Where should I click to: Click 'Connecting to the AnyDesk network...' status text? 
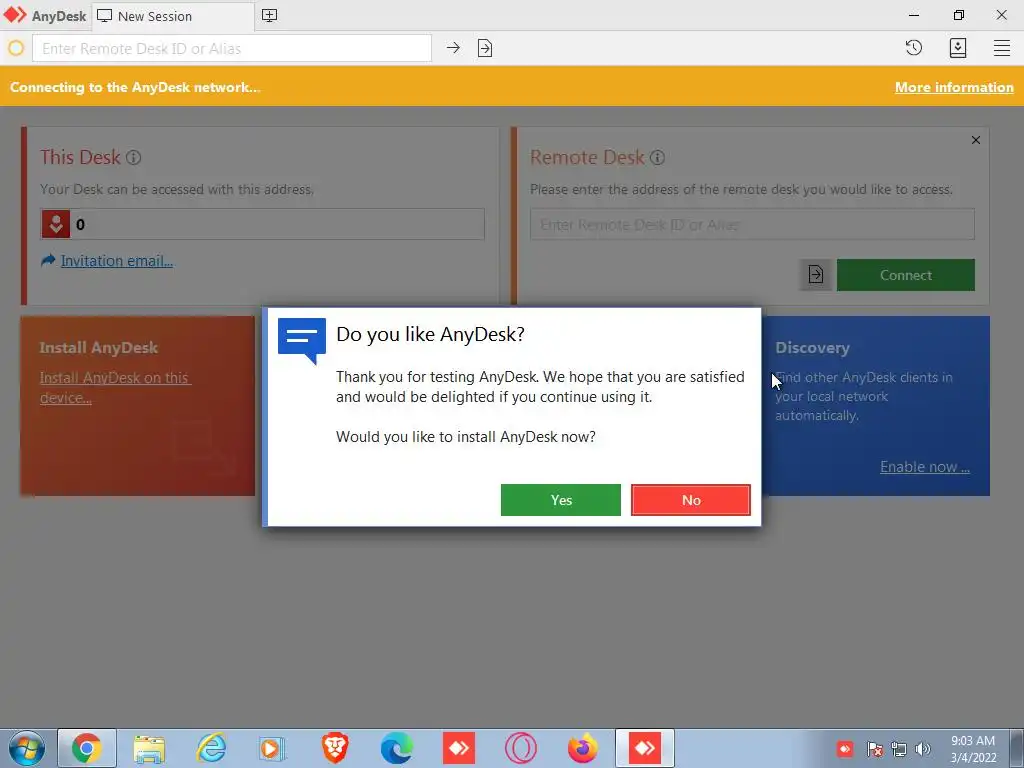(x=135, y=88)
